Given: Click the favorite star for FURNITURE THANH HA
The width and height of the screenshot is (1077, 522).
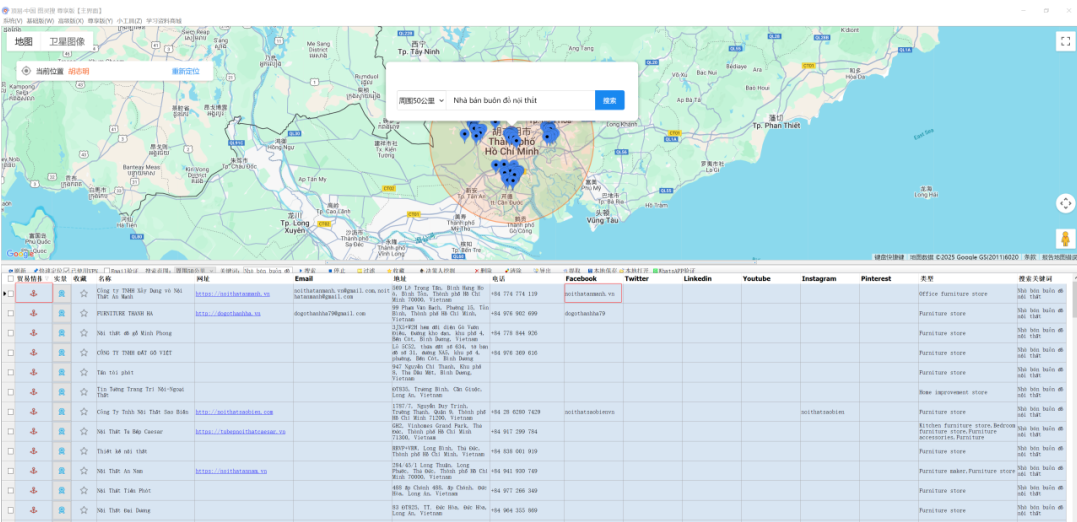Looking at the screenshot, I should pyautogui.click(x=84, y=313).
